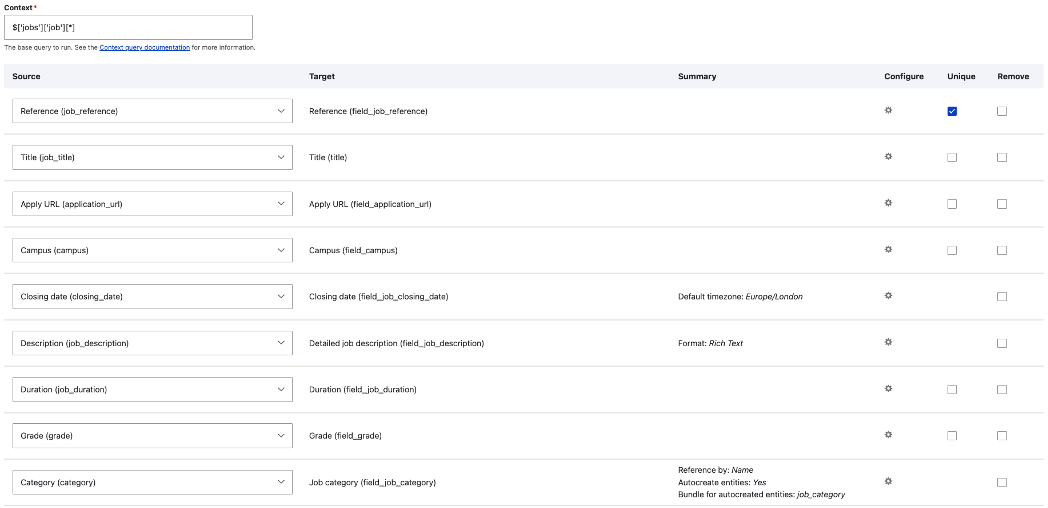
Task: Click inside the Context query input field
Action: pos(128,28)
